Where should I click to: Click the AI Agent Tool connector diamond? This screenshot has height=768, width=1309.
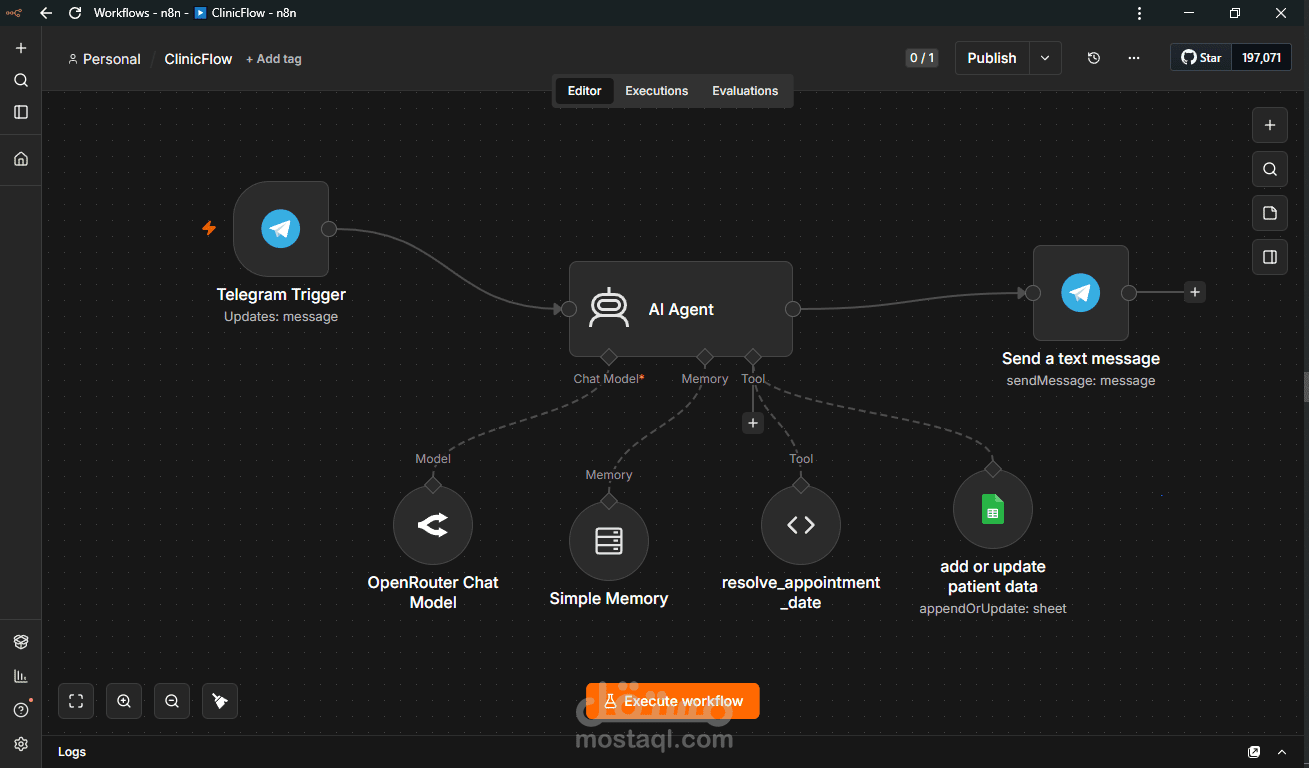click(x=753, y=357)
